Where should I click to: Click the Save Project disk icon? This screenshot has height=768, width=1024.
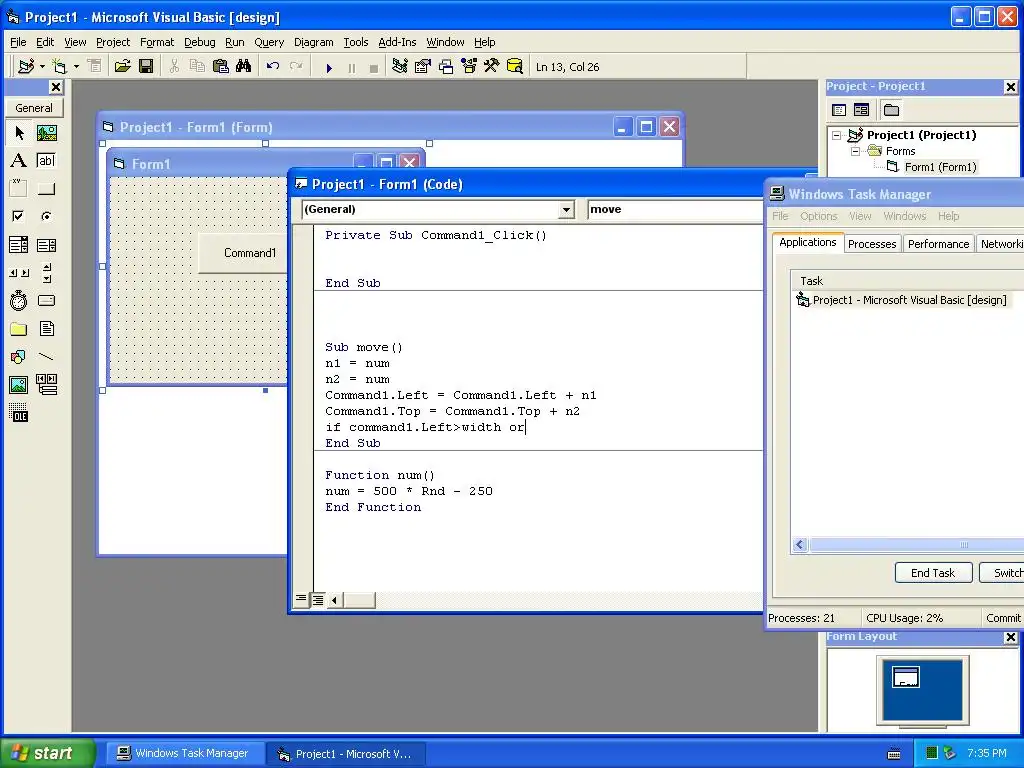(x=146, y=67)
